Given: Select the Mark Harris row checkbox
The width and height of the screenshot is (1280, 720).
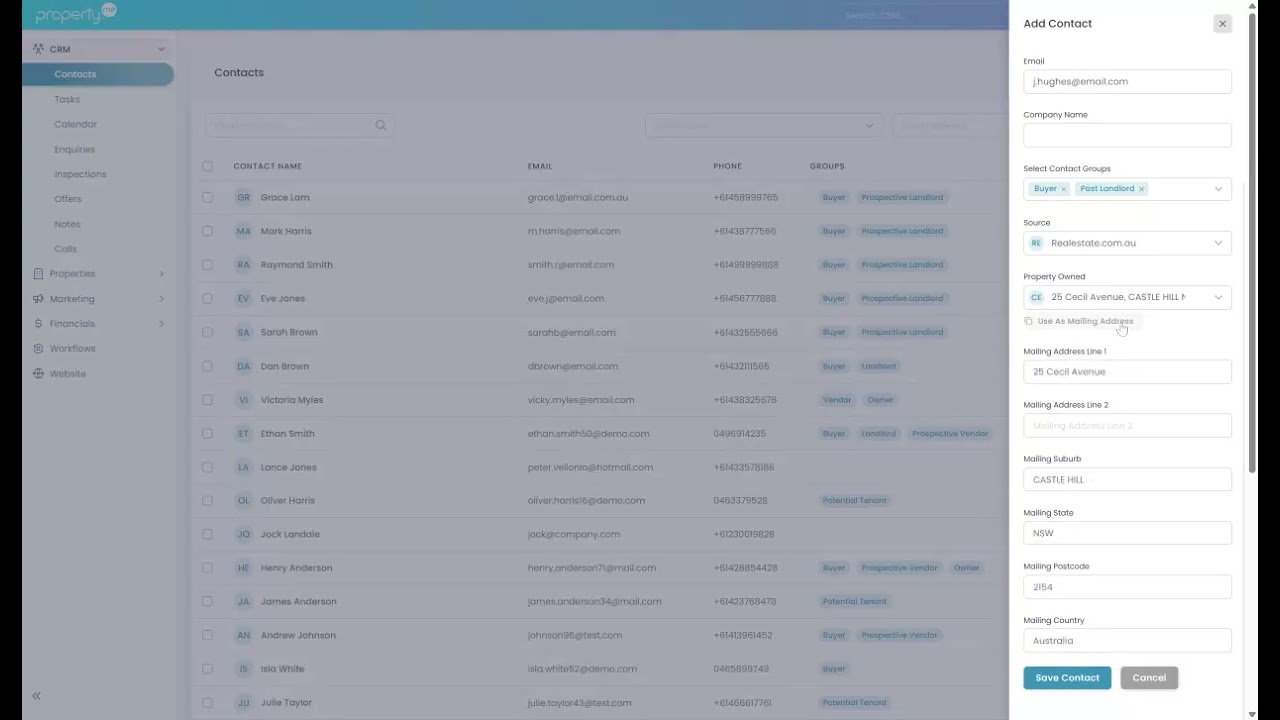Looking at the screenshot, I should click(207, 231).
